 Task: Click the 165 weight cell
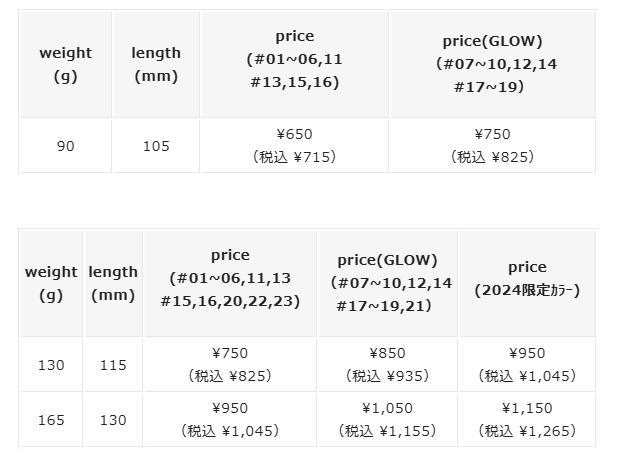(x=51, y=420)
